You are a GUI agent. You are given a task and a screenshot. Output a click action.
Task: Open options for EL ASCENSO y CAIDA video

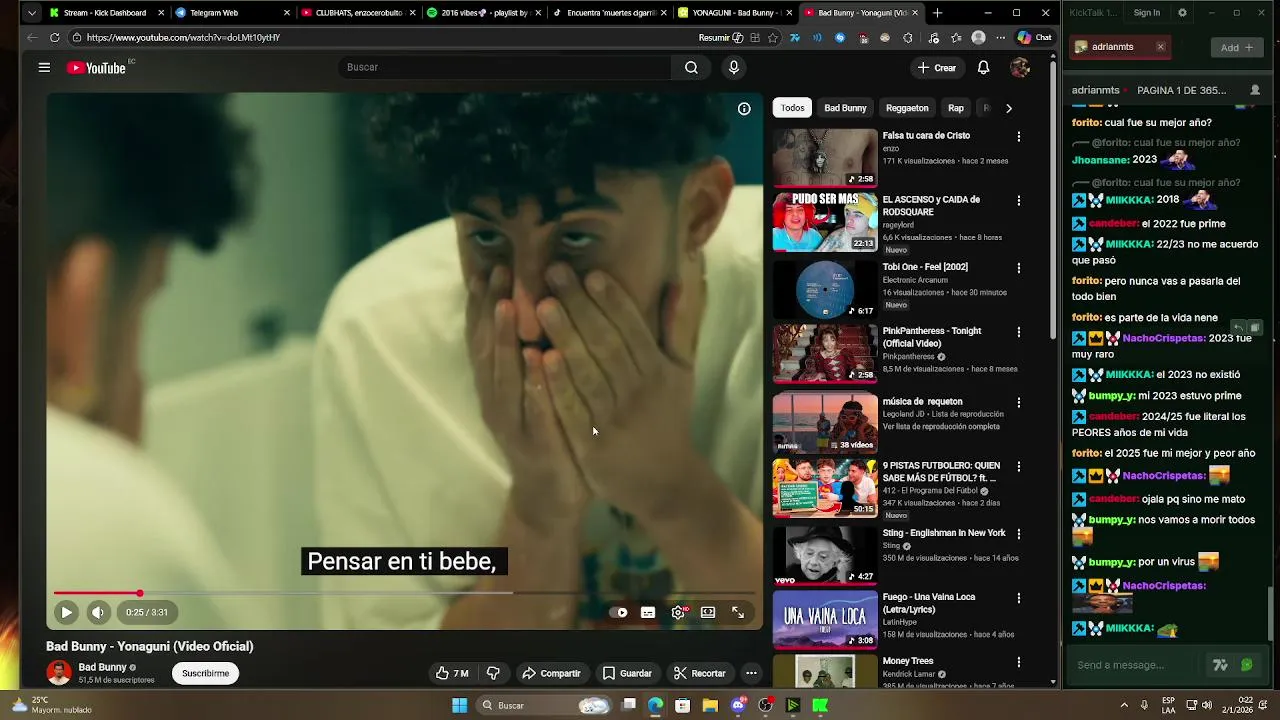(x=1019, y=200)
